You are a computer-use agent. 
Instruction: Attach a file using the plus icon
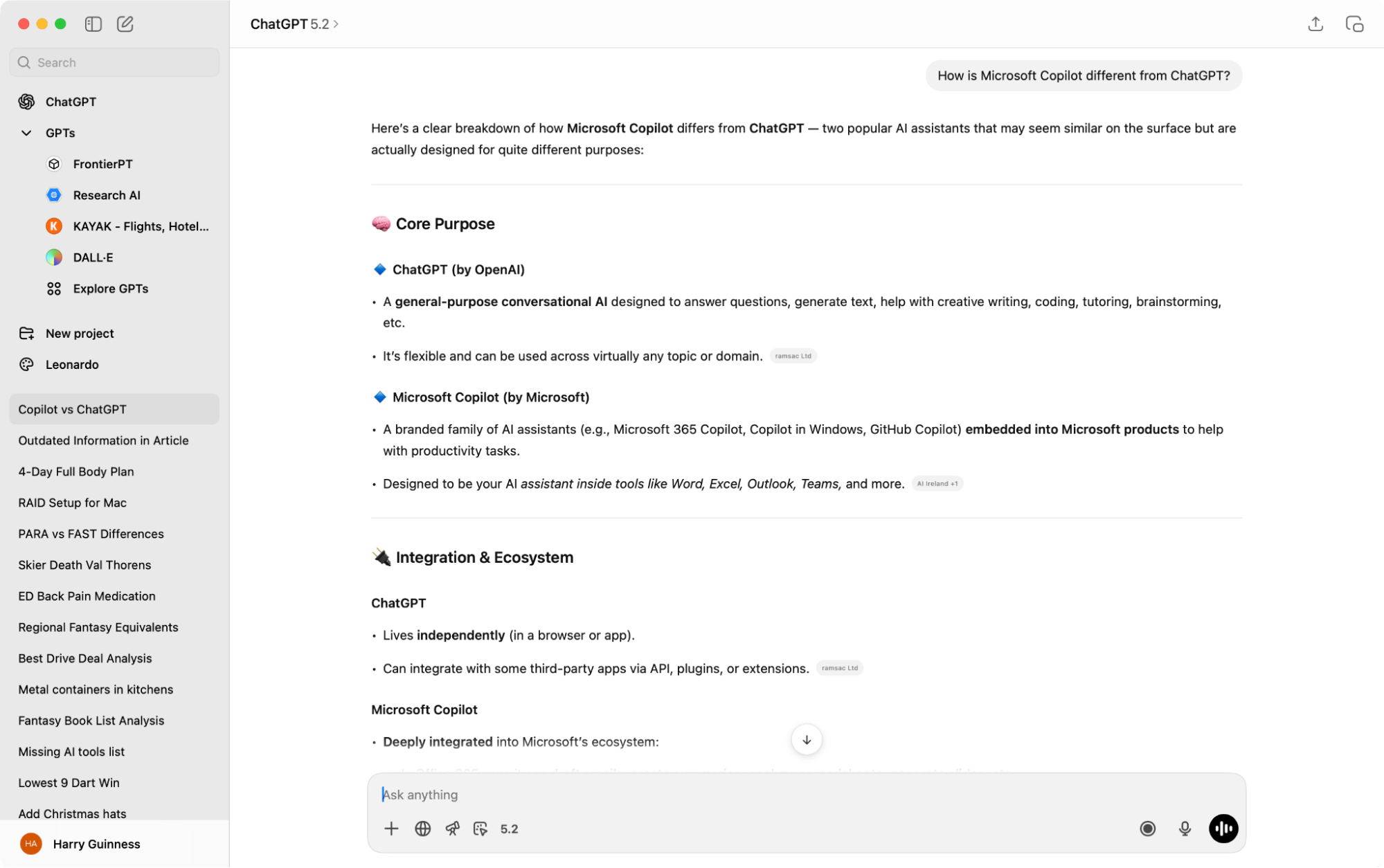391,829
